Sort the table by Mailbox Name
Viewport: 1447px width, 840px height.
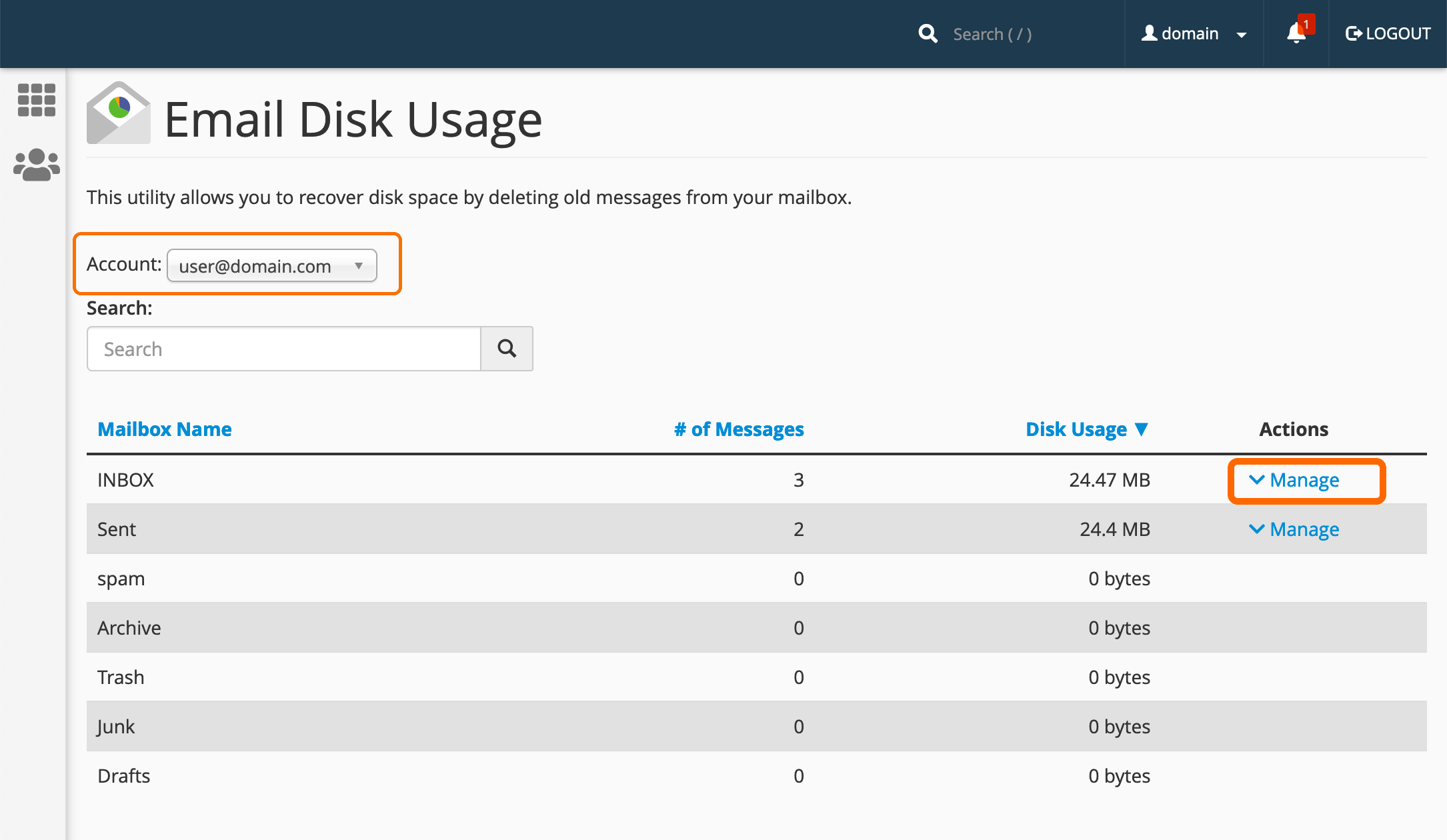pos(165,429)
